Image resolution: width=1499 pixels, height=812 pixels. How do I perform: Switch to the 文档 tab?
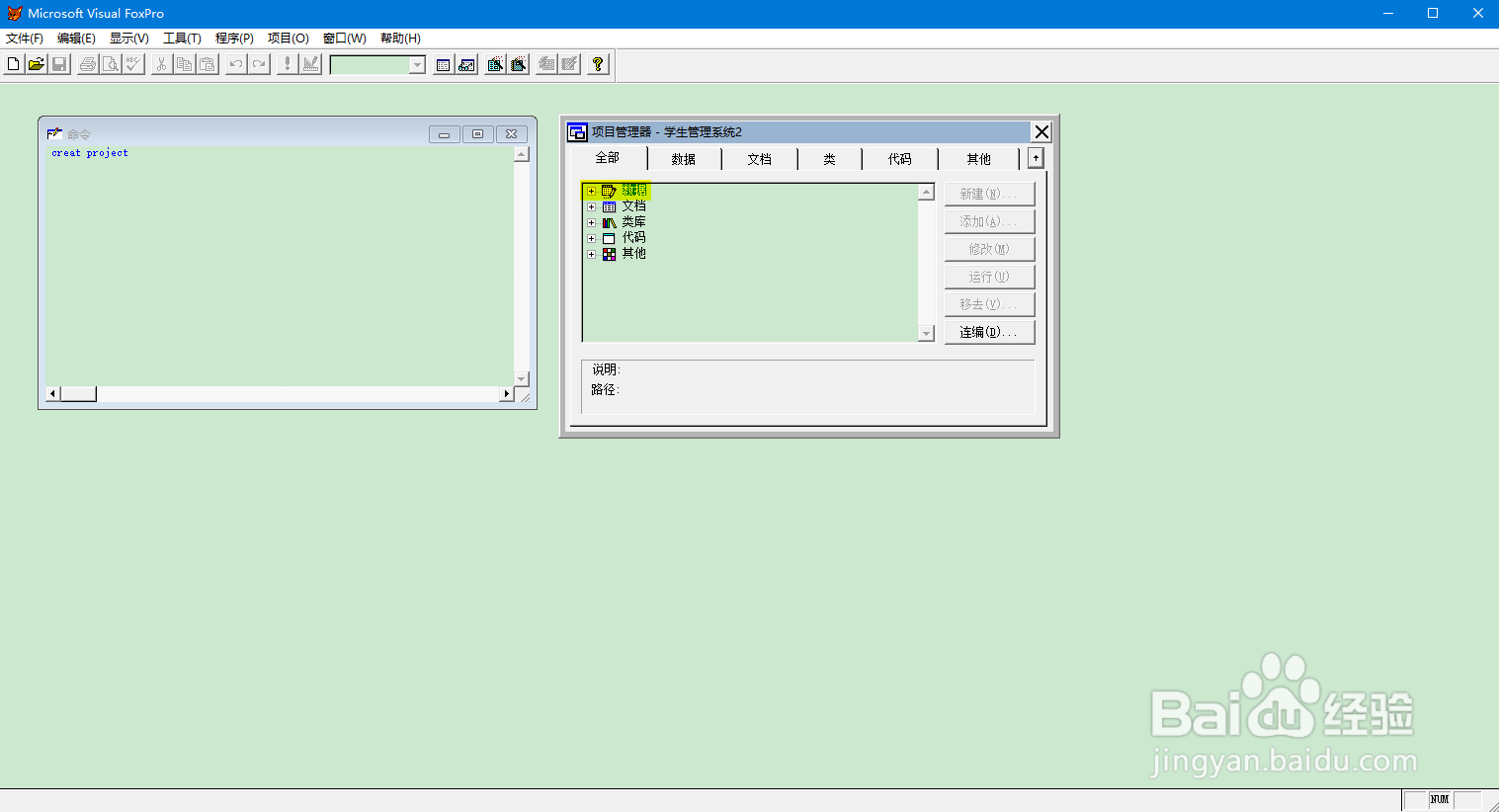click(760, 159)
